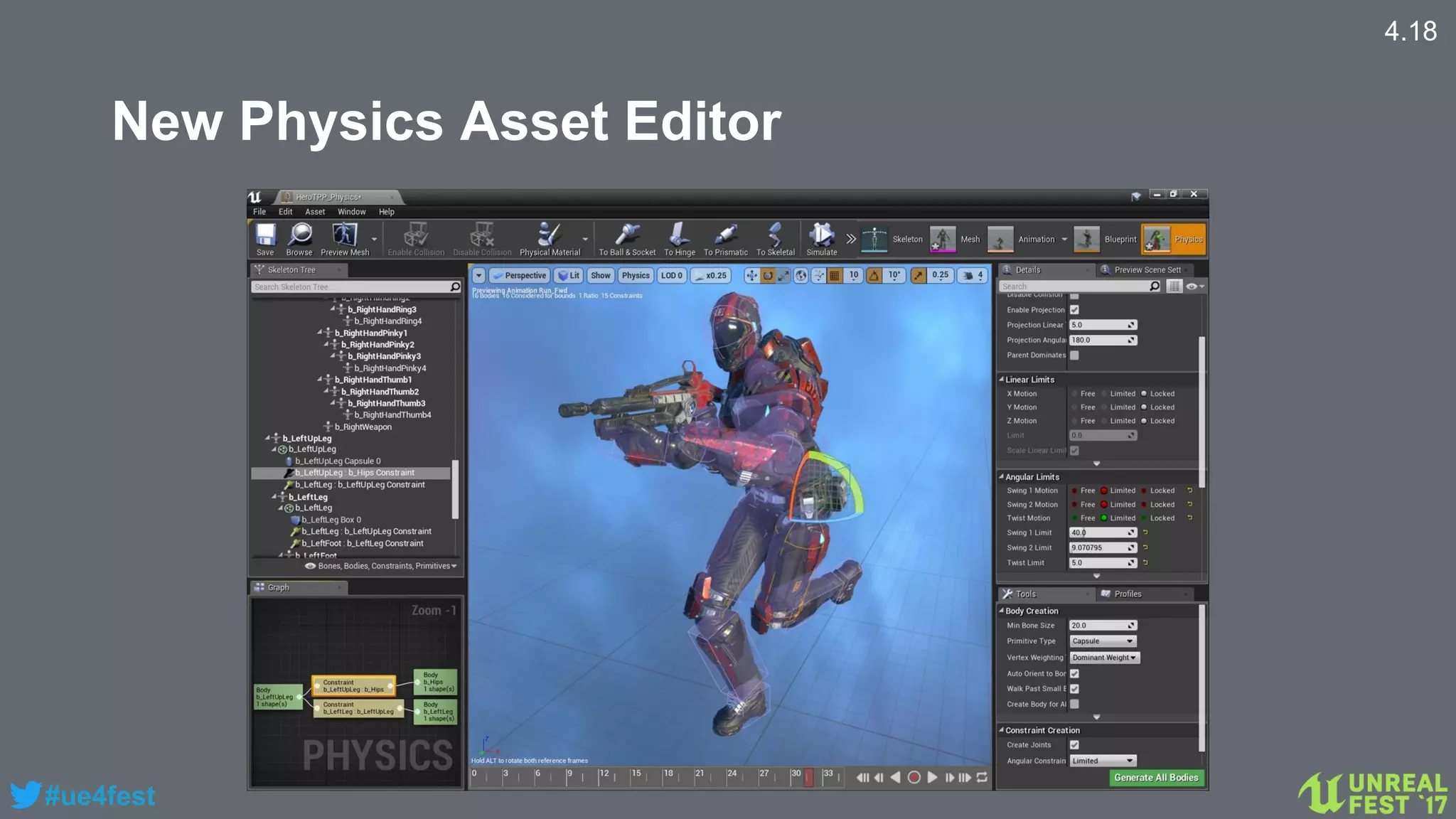Click the timeline scrub marker near frame 30
Screen dimensions: 1456x819
tap(808, 778)
